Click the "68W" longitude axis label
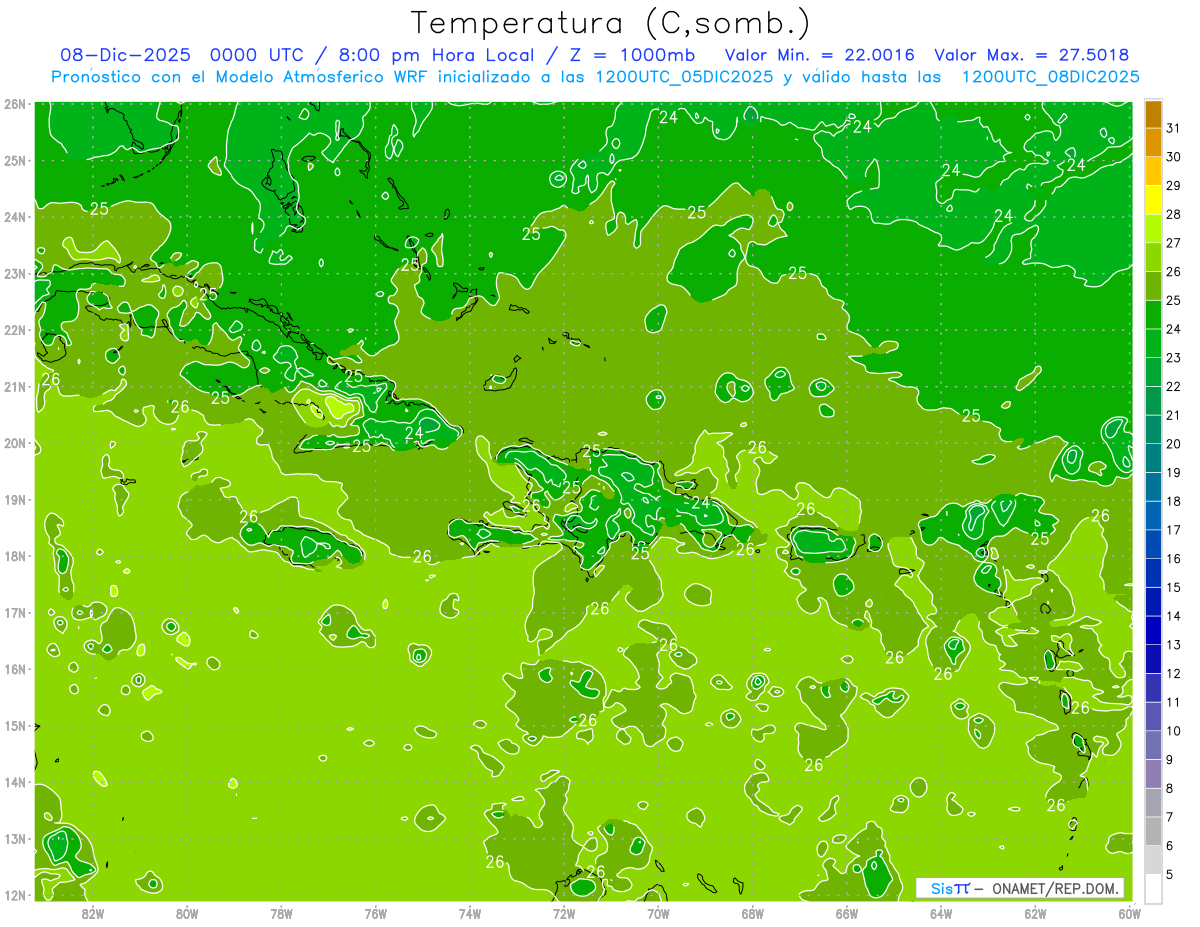Viewport: 1200px width, 927px height. click(x=753, y=913)
